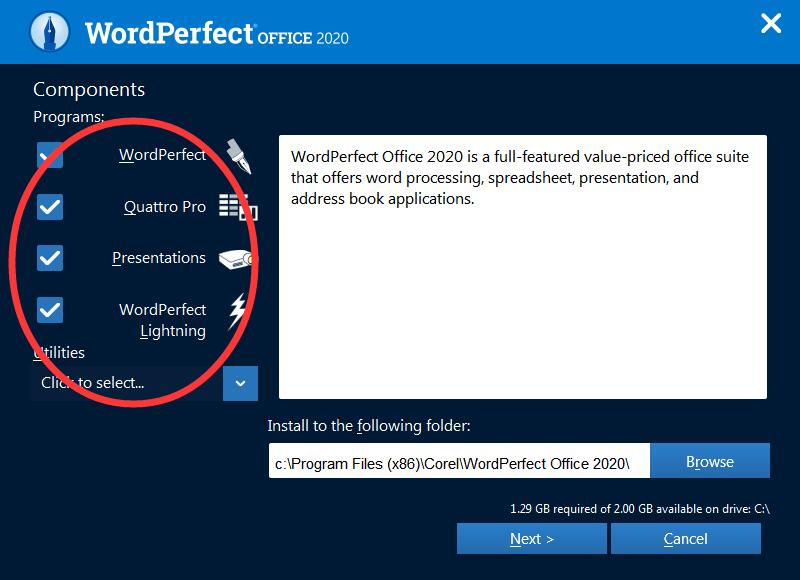Click the product description text box
This screenshot has width=800, height=580.
522,267
